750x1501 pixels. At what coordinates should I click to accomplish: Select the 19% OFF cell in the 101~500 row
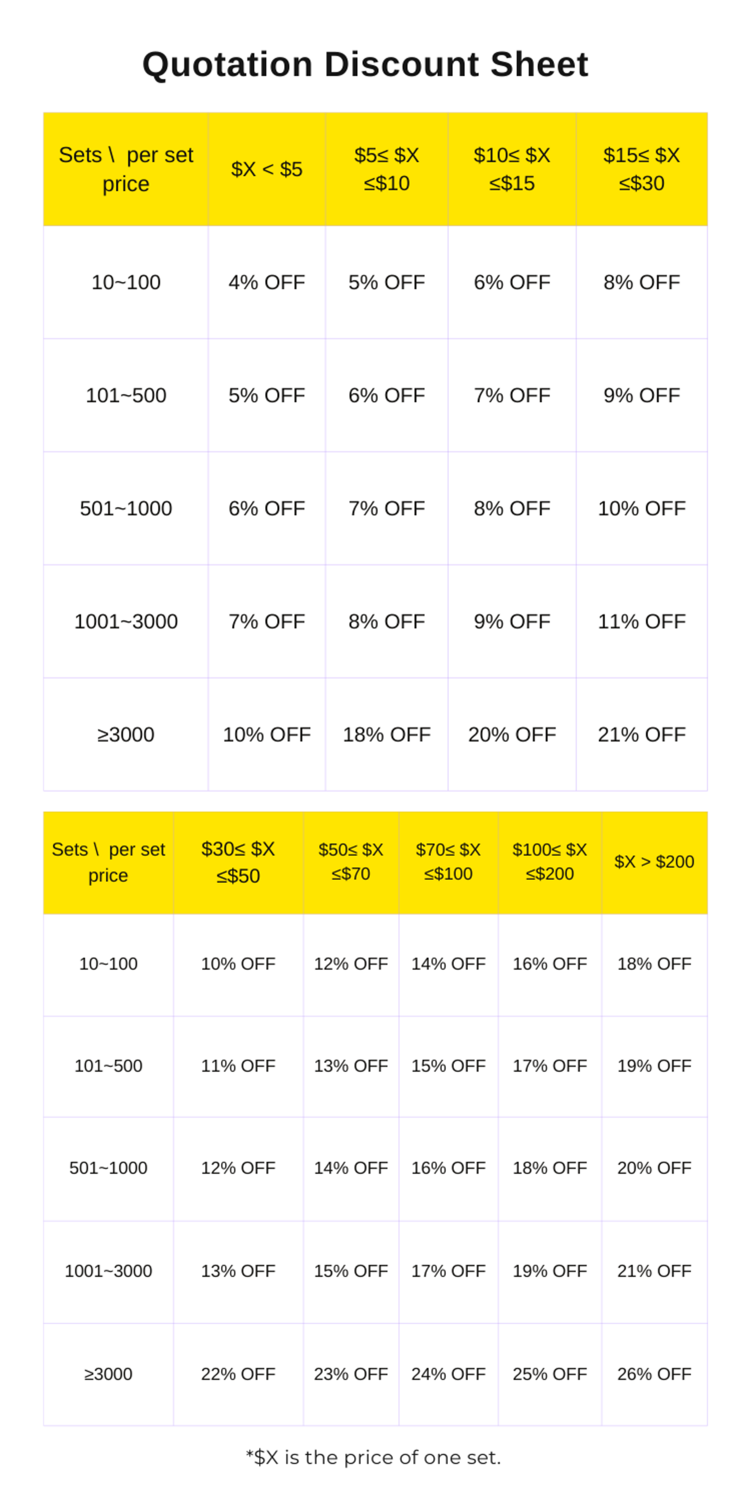pyautogui.click(x=654, y=1066)
